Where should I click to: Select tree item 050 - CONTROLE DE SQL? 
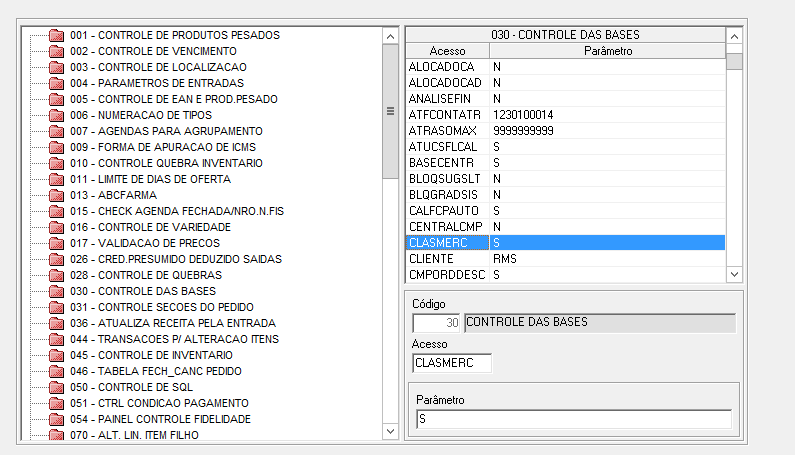131,388
